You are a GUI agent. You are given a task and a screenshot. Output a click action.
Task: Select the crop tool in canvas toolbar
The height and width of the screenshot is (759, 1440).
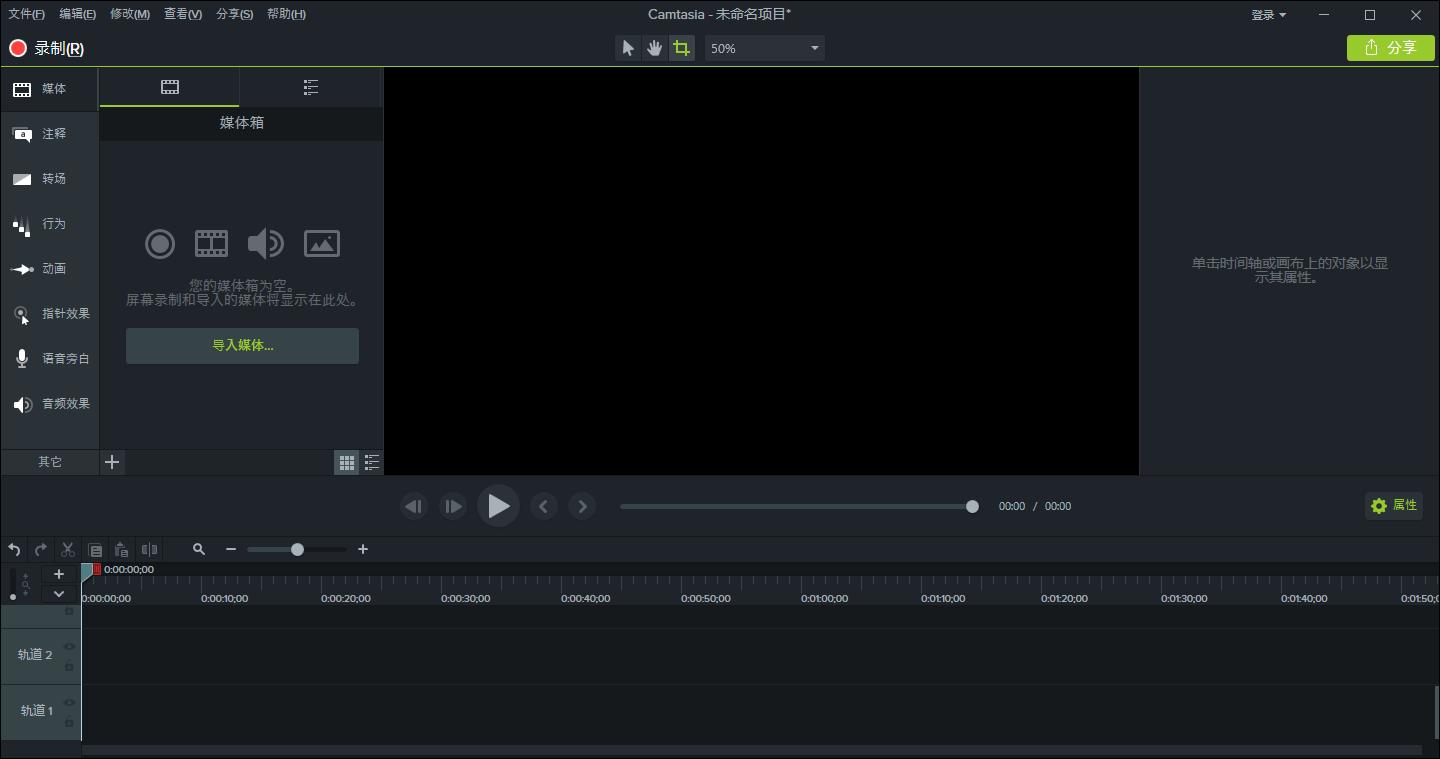[681, 48]
